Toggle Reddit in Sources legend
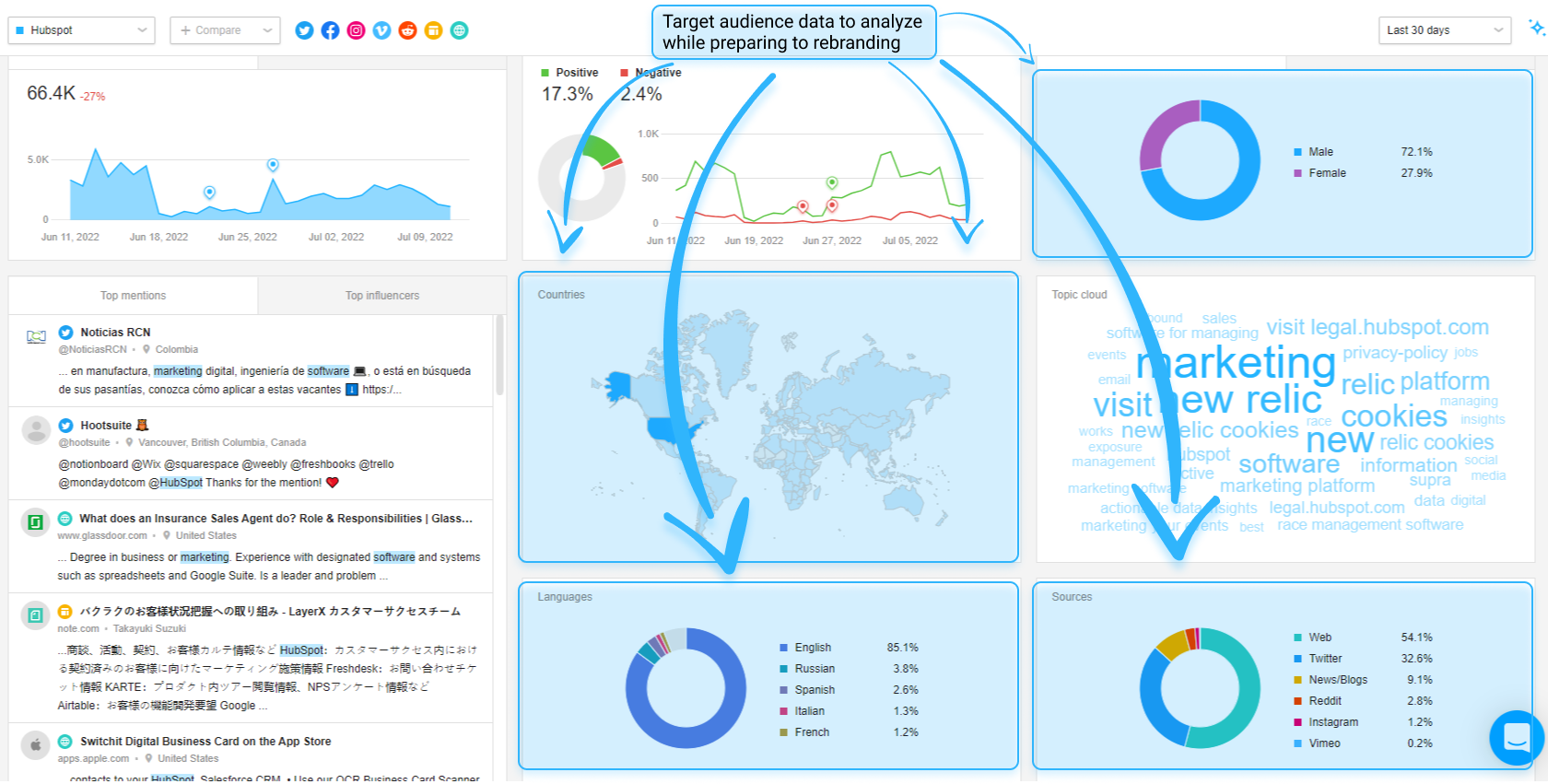This screenshot has width=1548, height=784. click(x=1318, y=701)
